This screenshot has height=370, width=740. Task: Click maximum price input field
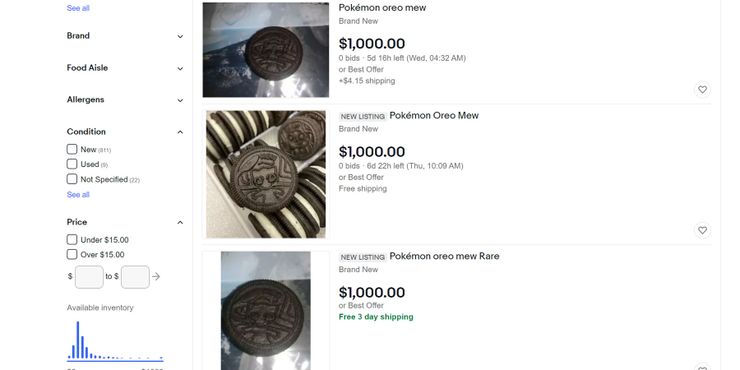[135, 277]
